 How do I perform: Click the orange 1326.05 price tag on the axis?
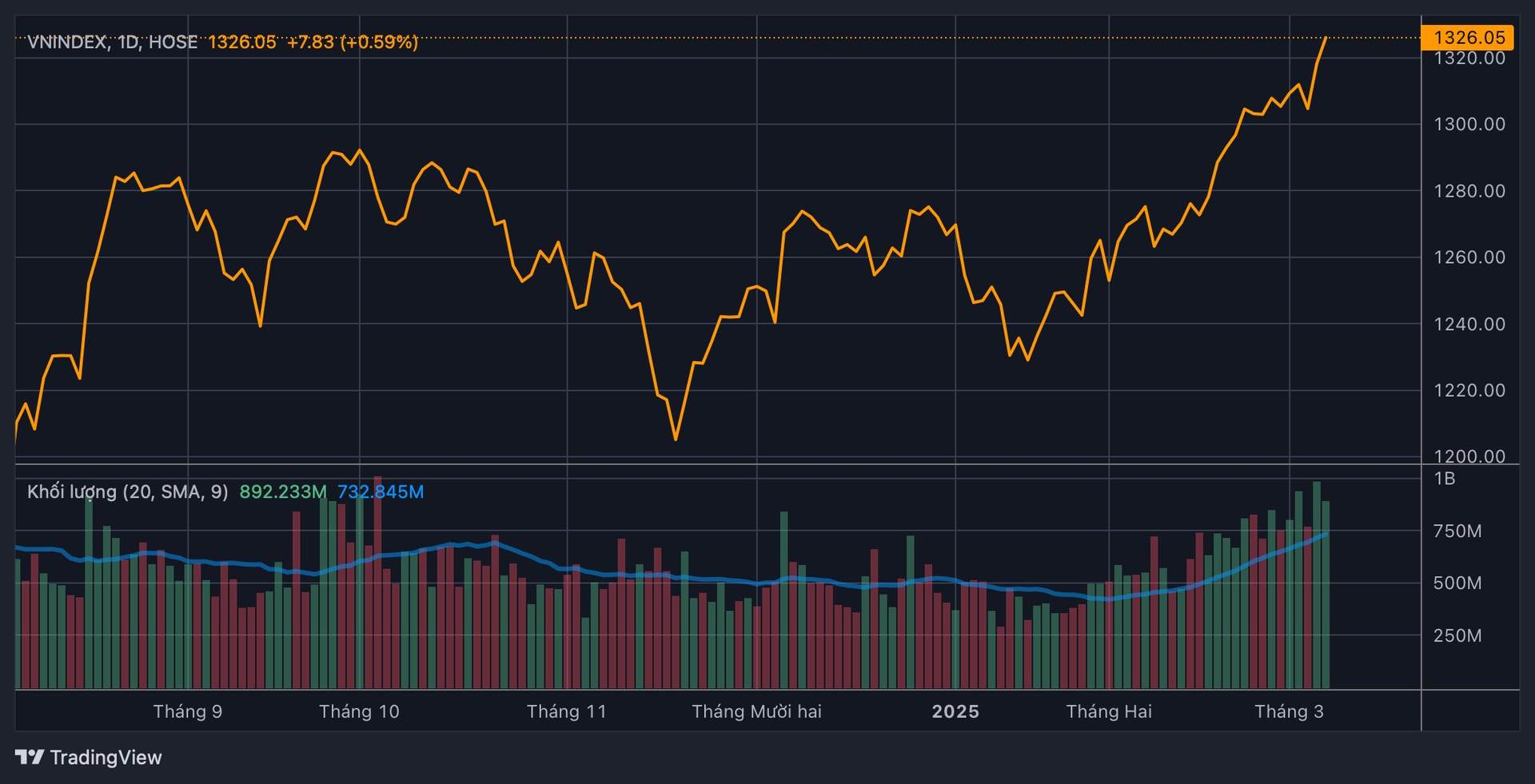pyautogui.click(x=1468, y=38)
